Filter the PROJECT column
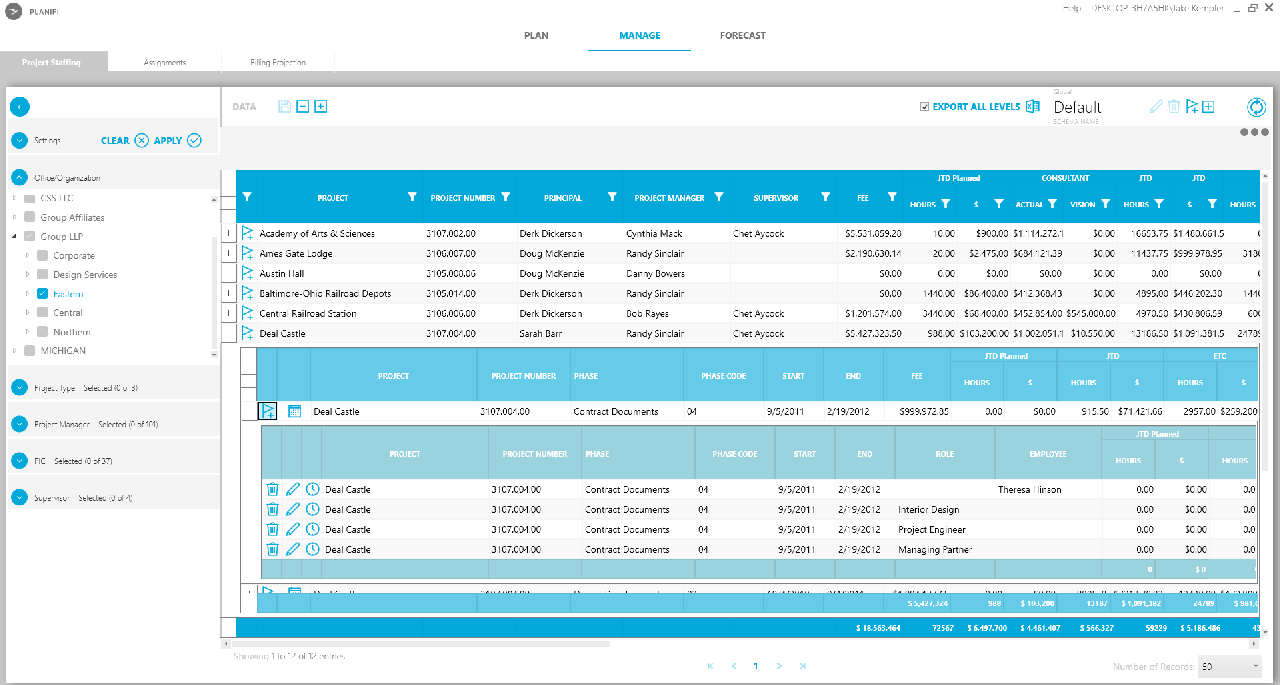Screen dimensions: 1280x685 point(412,197)
